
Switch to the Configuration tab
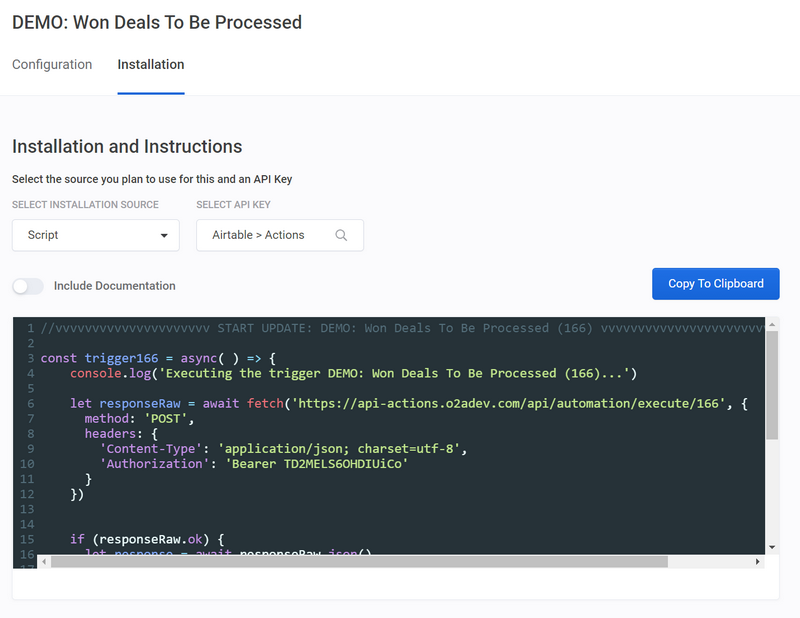(52, 65)
